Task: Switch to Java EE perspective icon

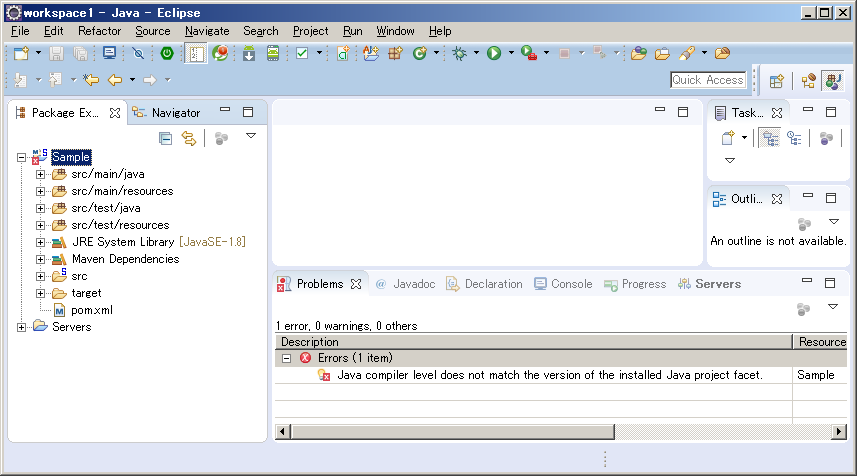Action: tap(808, 81)
